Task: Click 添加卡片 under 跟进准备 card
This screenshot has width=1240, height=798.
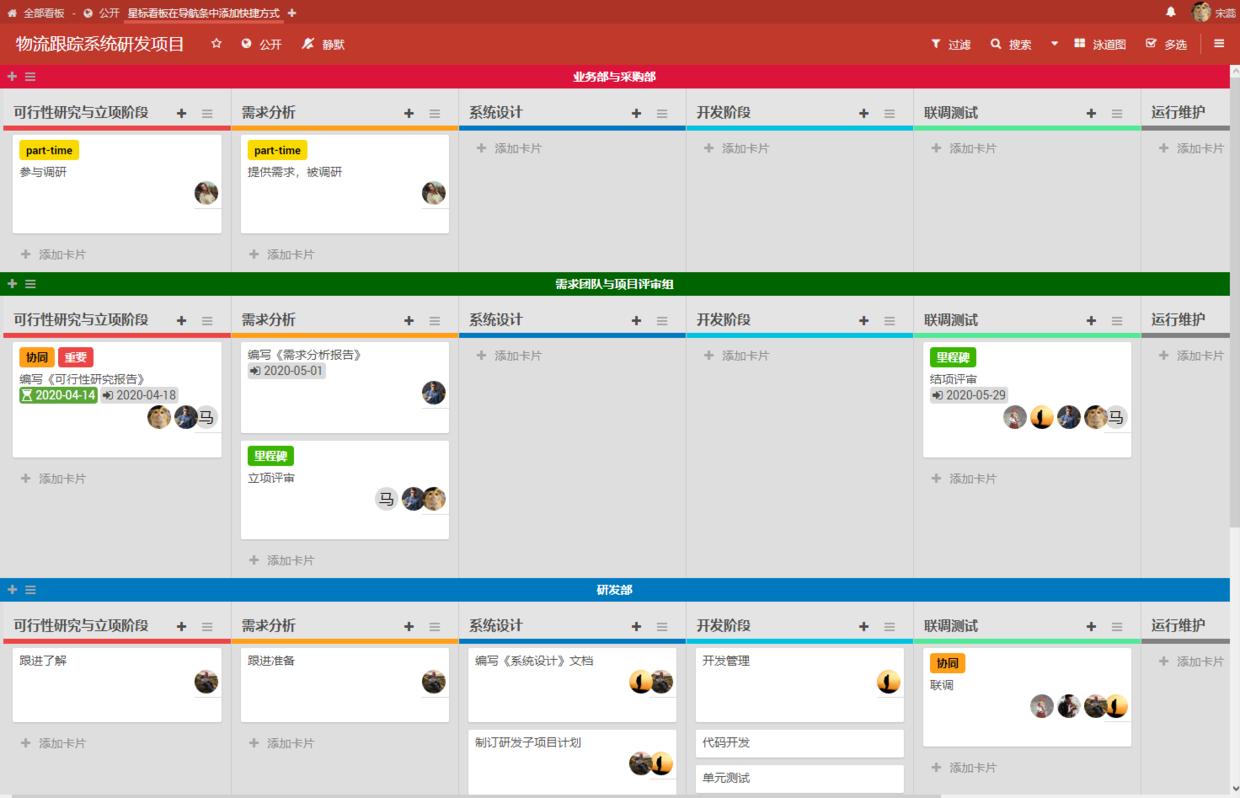Action: click(x=281, y=744)
